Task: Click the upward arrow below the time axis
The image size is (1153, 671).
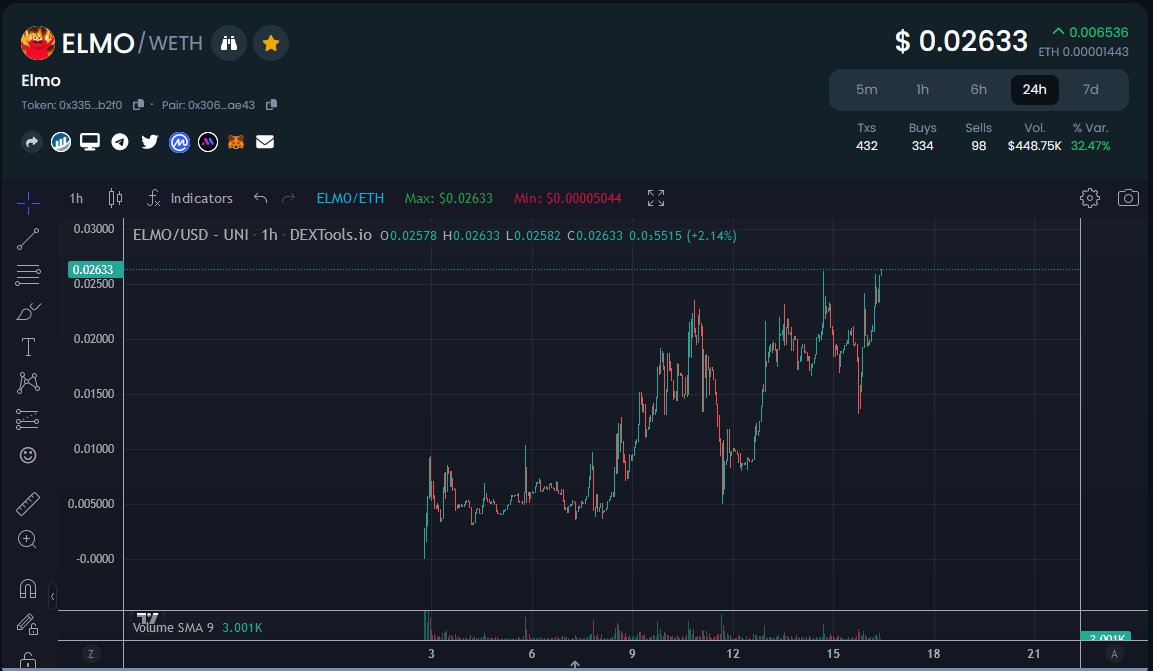Action: (x=575, y=664)
